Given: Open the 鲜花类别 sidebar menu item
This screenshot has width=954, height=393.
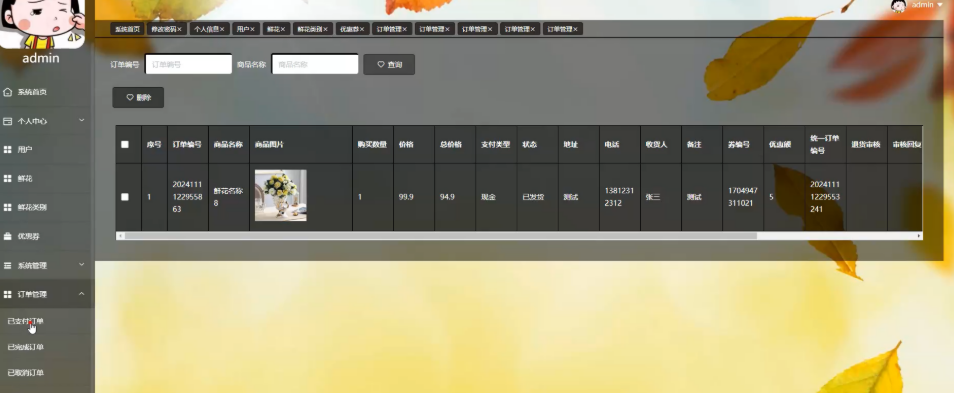Looking at the screenshot, I should pos(47,207).
